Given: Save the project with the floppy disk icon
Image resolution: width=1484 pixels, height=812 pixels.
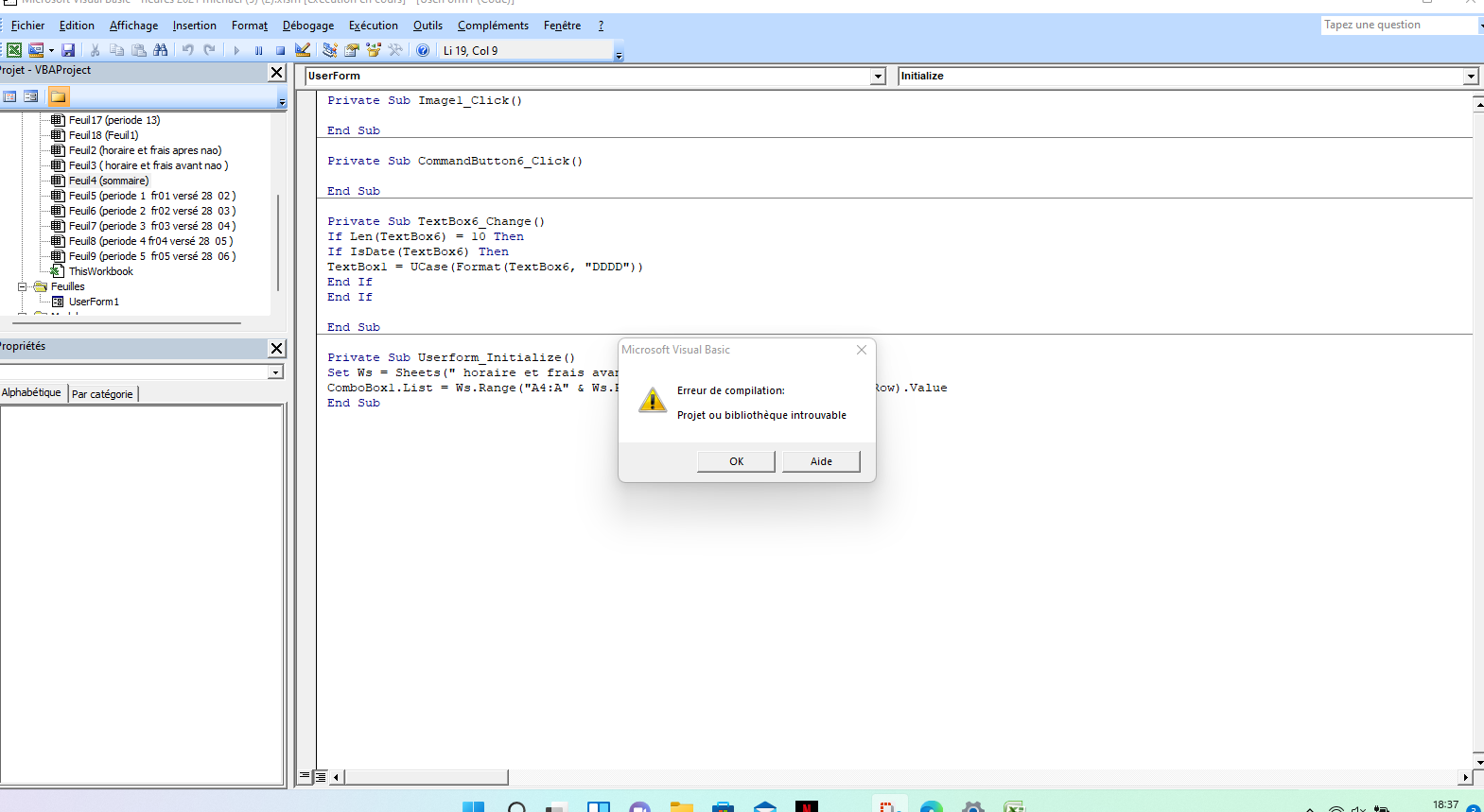Looking at the screenshot, I should pos(68,50).
